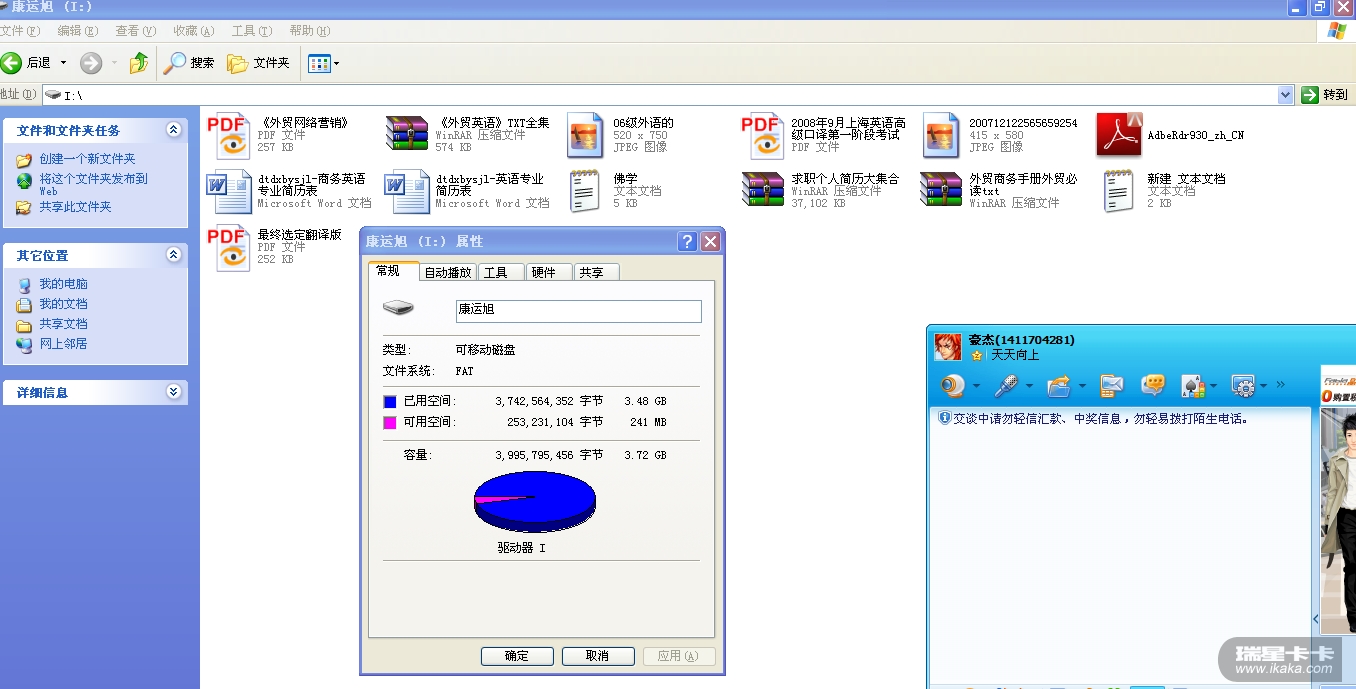1356x689 pixels.
Task: Select the AdbeRdr930_zh_CN installer
Action: [1171, 135]
